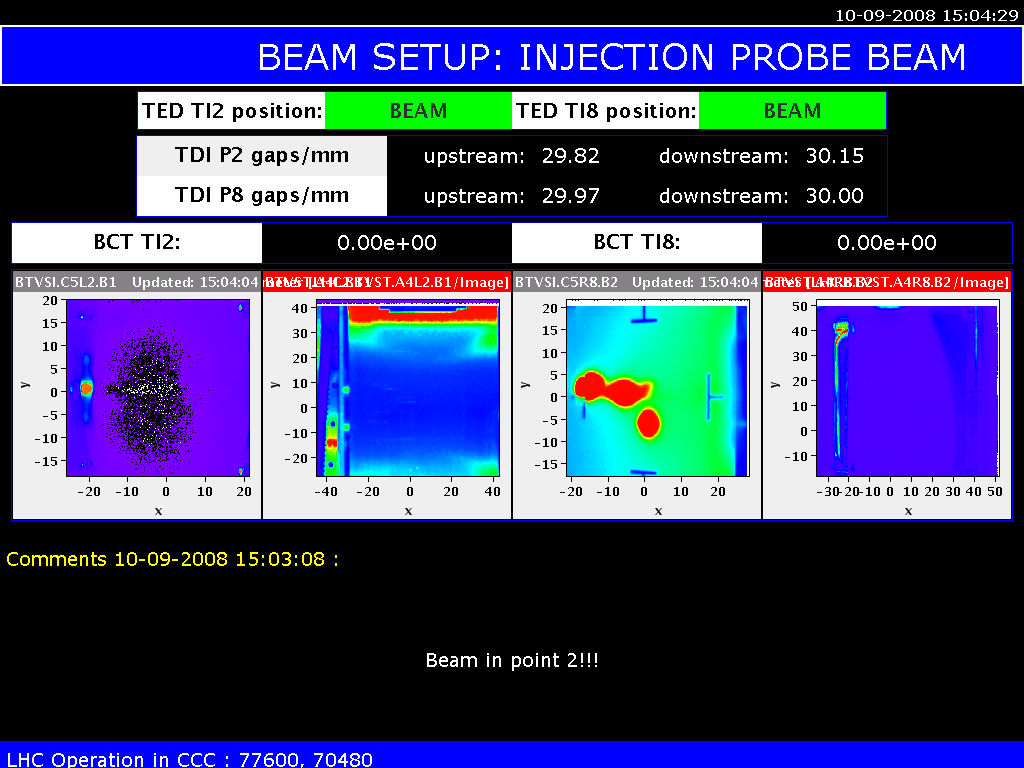Image resolution: width=1024 pixels, height=768 pixels.
Task: Click the BCT TI8 label
Action: (637, 243)
